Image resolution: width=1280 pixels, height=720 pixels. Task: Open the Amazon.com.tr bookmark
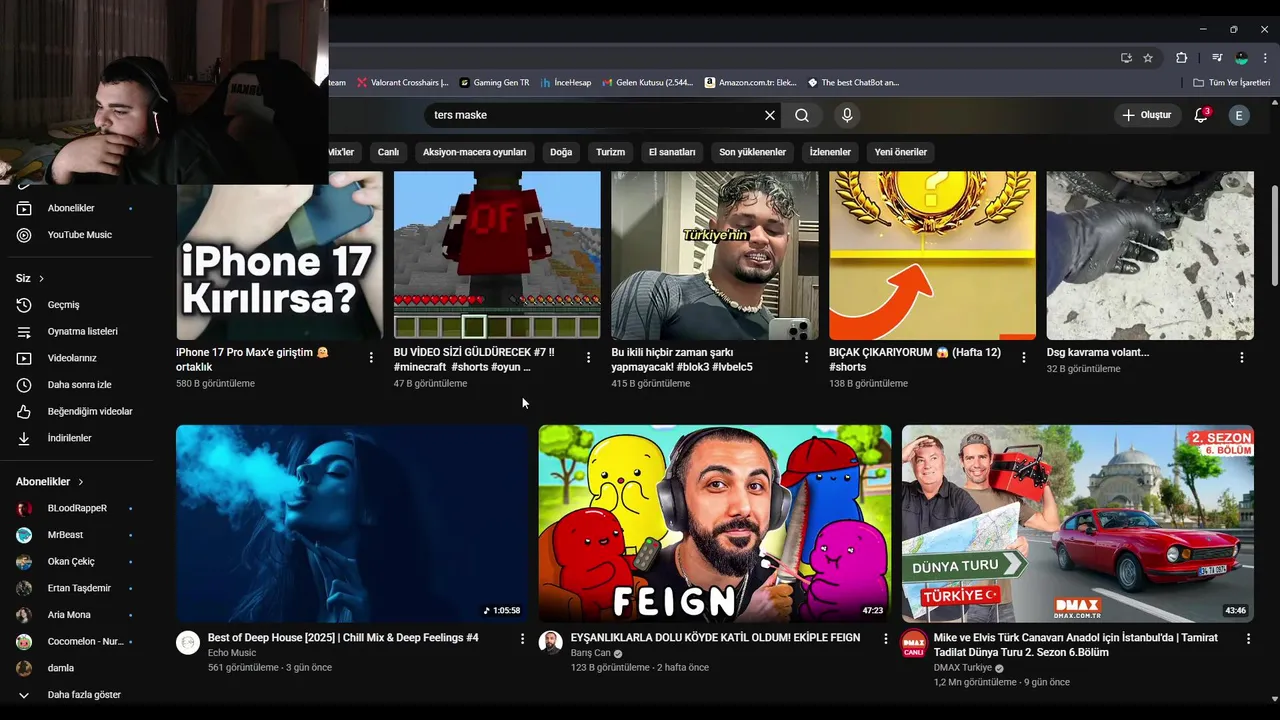(750, 83)
